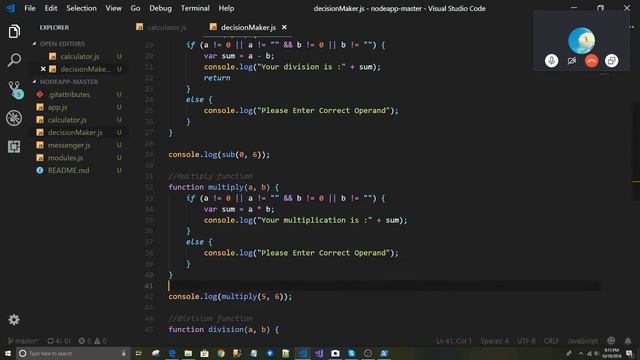Open the Terminal menu

(x=195, y=8)
